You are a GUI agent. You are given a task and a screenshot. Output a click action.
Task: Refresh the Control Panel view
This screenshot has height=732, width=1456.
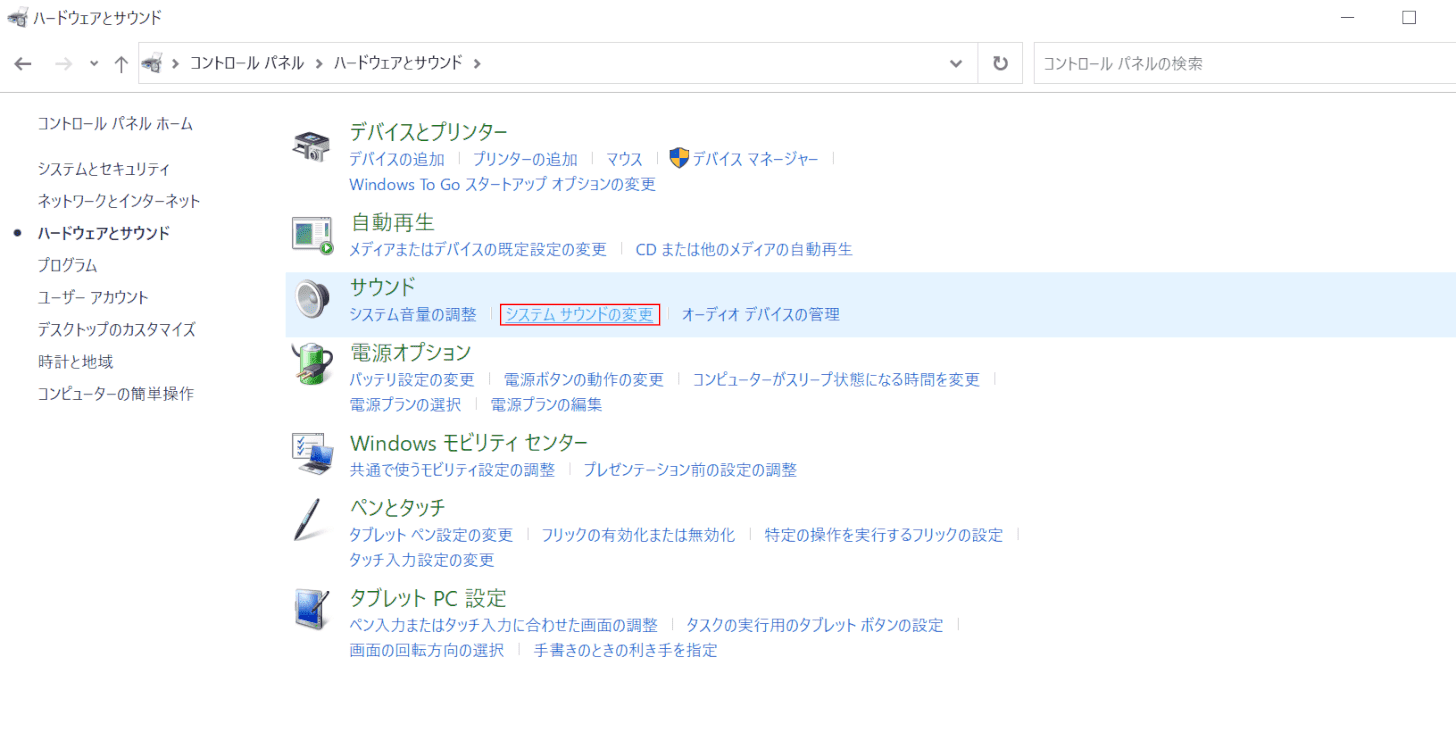point(1000,63)
